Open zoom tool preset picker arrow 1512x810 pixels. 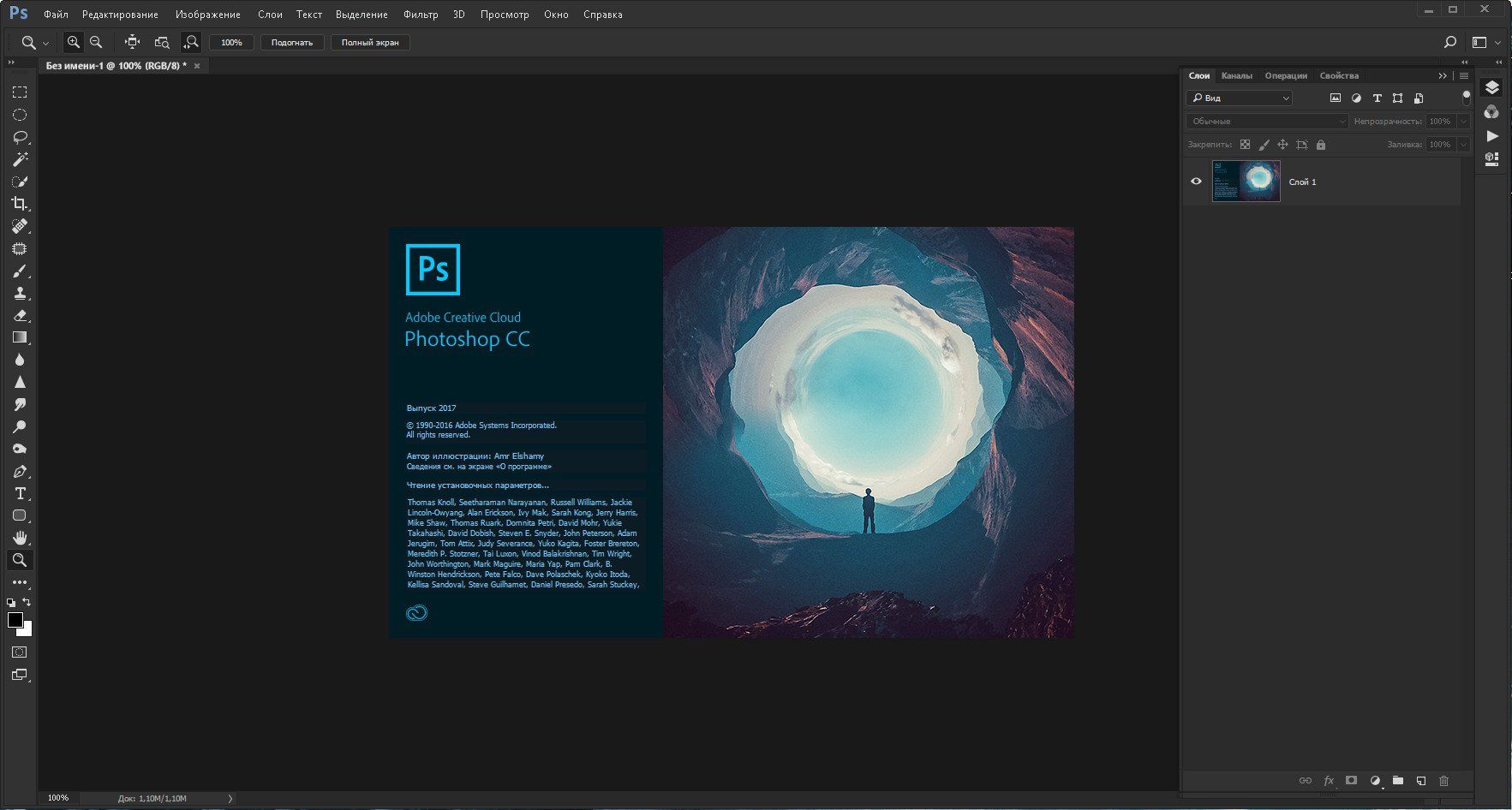45,42
